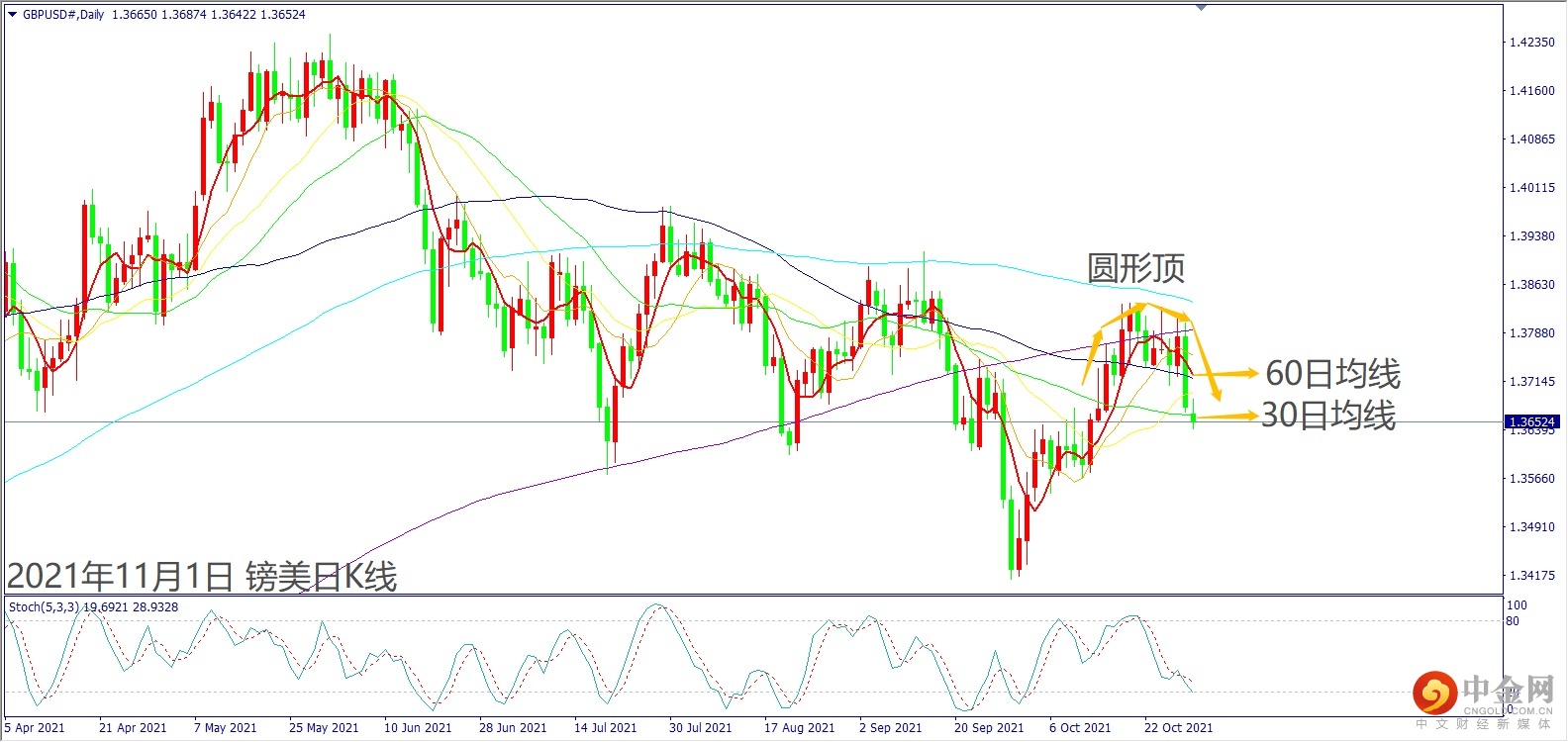This screenshot has width=1568, height=742.
Task: Click the 1.34910 price axis label
Action: [x=1531, y=527]
